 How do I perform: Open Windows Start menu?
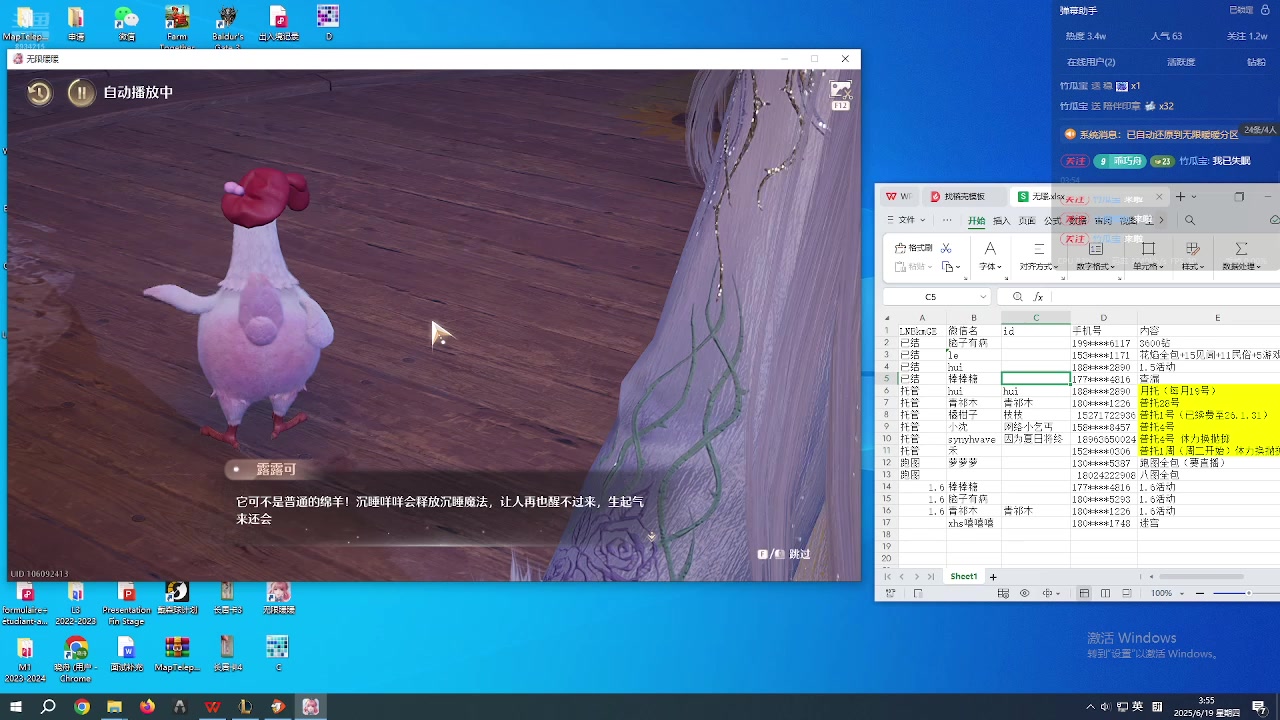click(x=16, y=707)
